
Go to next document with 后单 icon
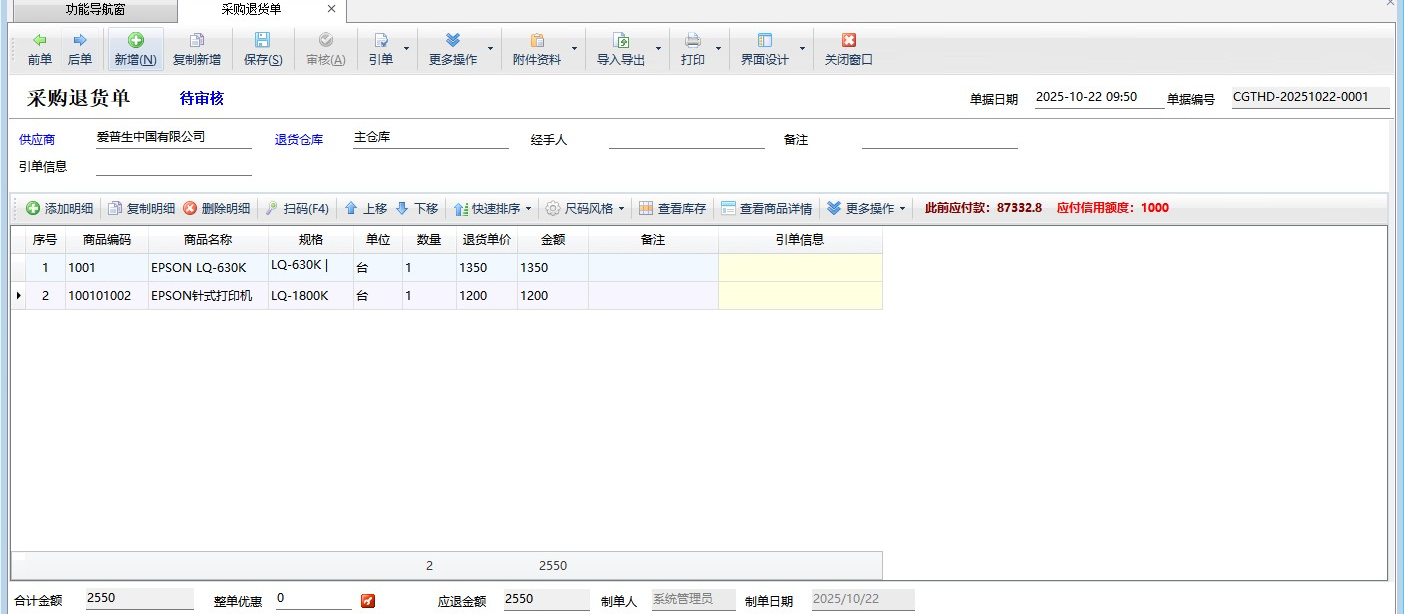(x=80, y=41)
